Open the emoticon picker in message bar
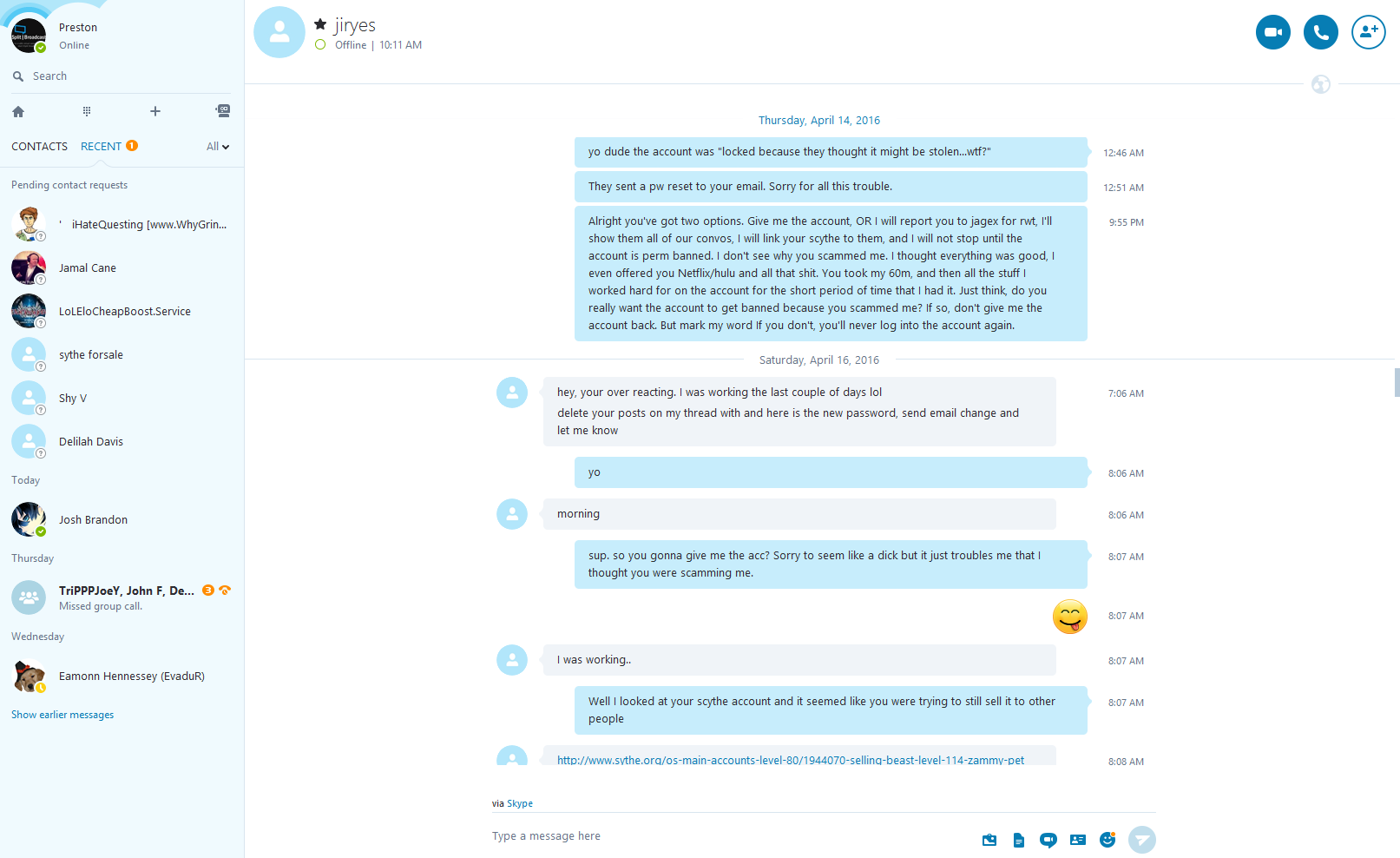The height and width of the screenshot is (858, 1400). (x=1108, y=839)
